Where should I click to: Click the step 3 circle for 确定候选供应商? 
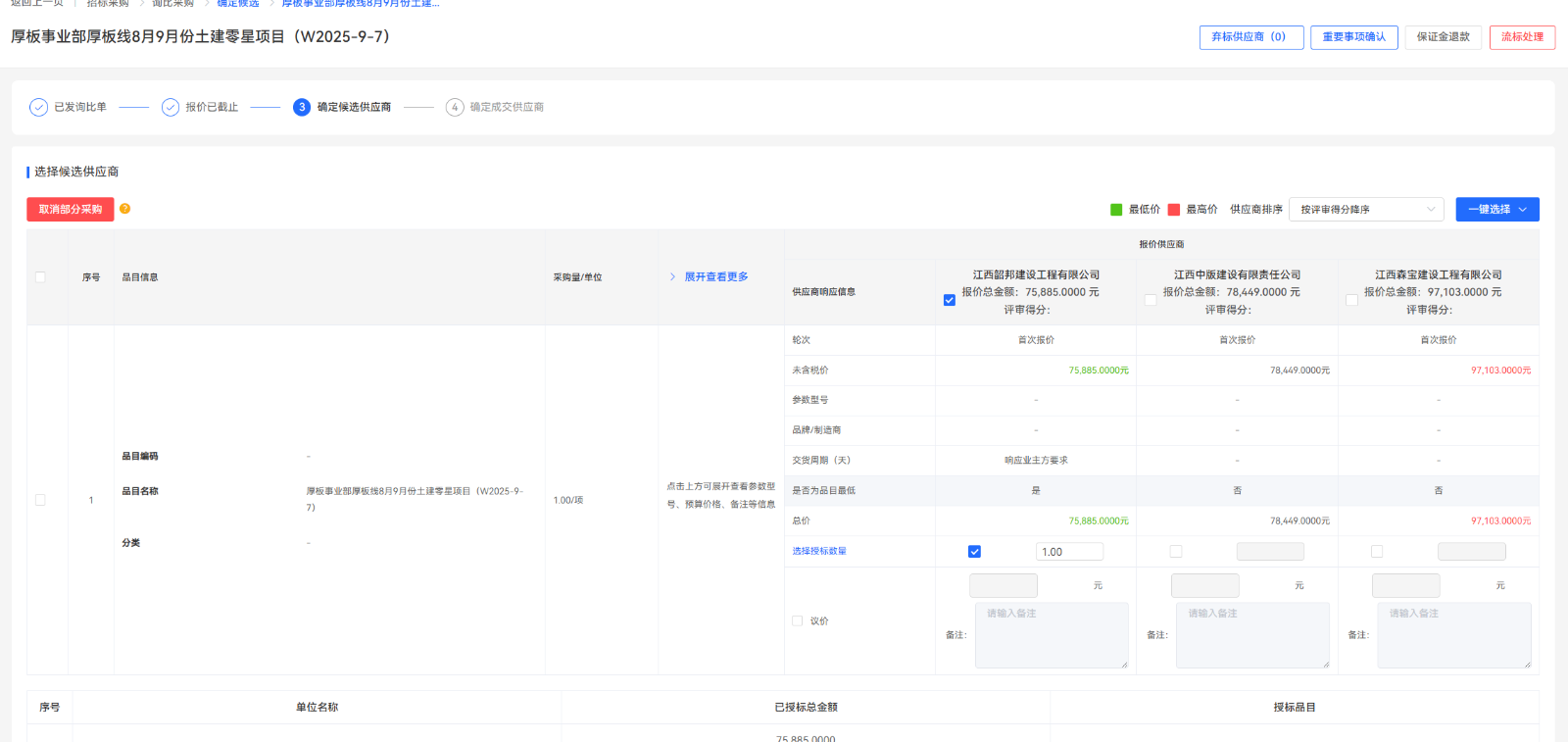click(x=302, y=107)
